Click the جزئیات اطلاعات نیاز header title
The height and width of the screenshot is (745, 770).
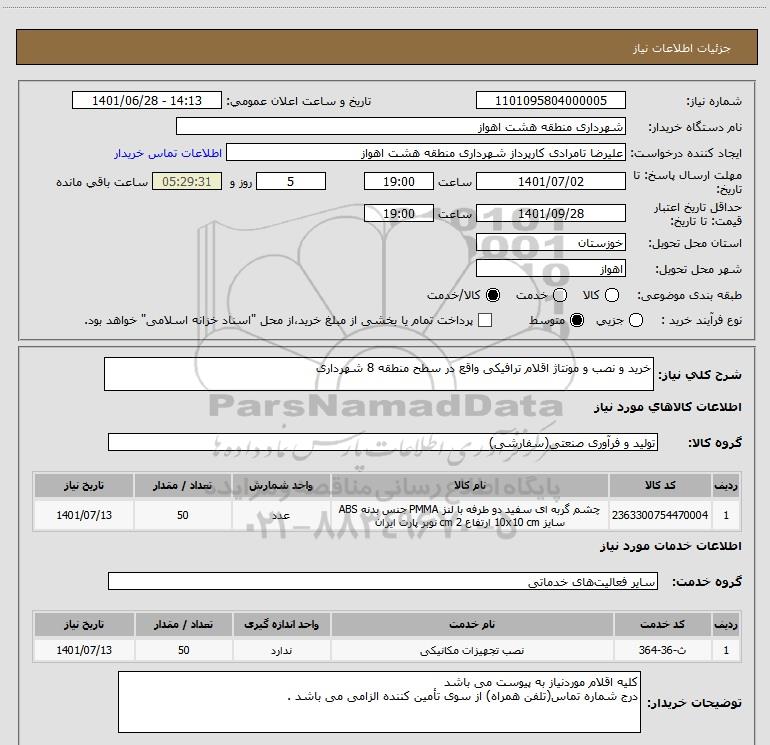681,48
